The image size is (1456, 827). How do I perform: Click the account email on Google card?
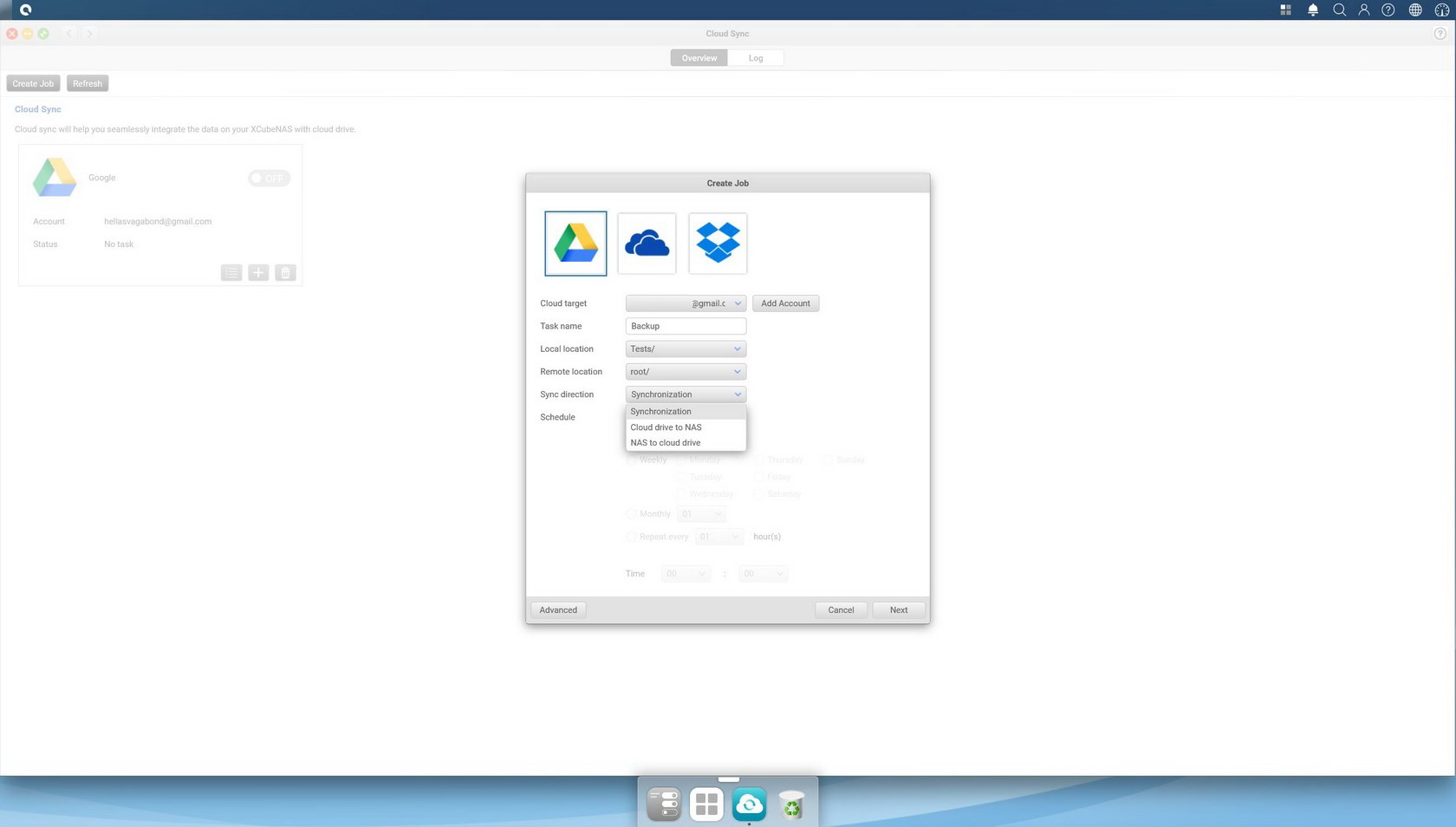(x=158, y=222)
